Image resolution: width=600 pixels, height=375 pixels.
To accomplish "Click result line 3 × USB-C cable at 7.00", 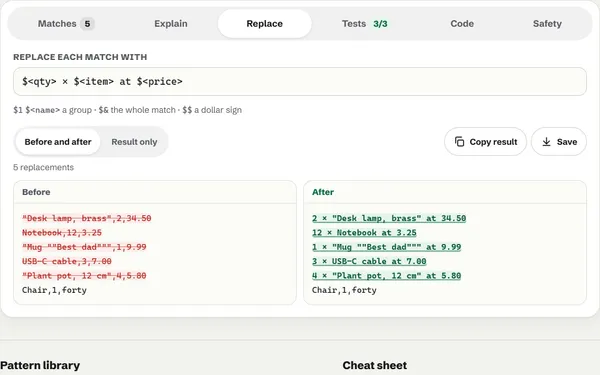I will [x=369, y=261].
